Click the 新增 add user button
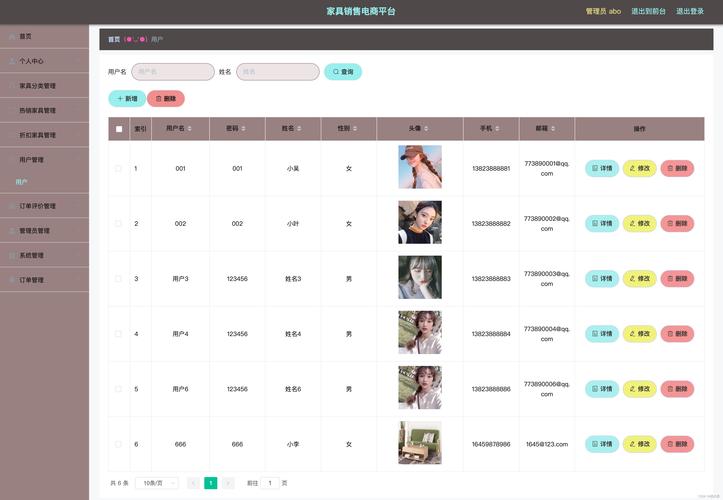 tap(127, 99)
